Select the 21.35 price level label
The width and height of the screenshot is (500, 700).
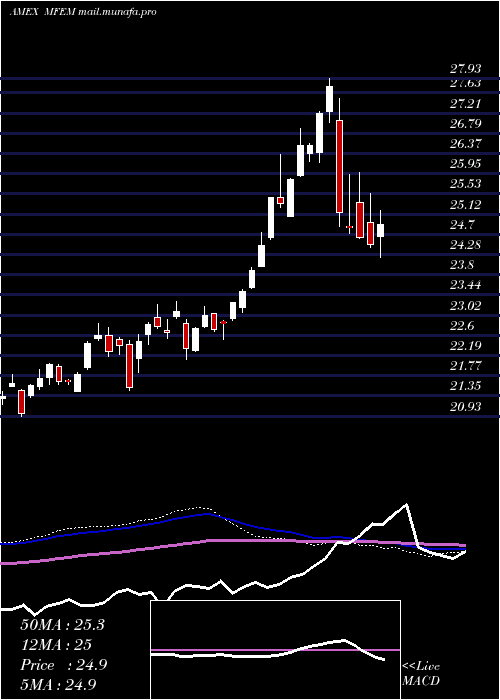[466, 386]
